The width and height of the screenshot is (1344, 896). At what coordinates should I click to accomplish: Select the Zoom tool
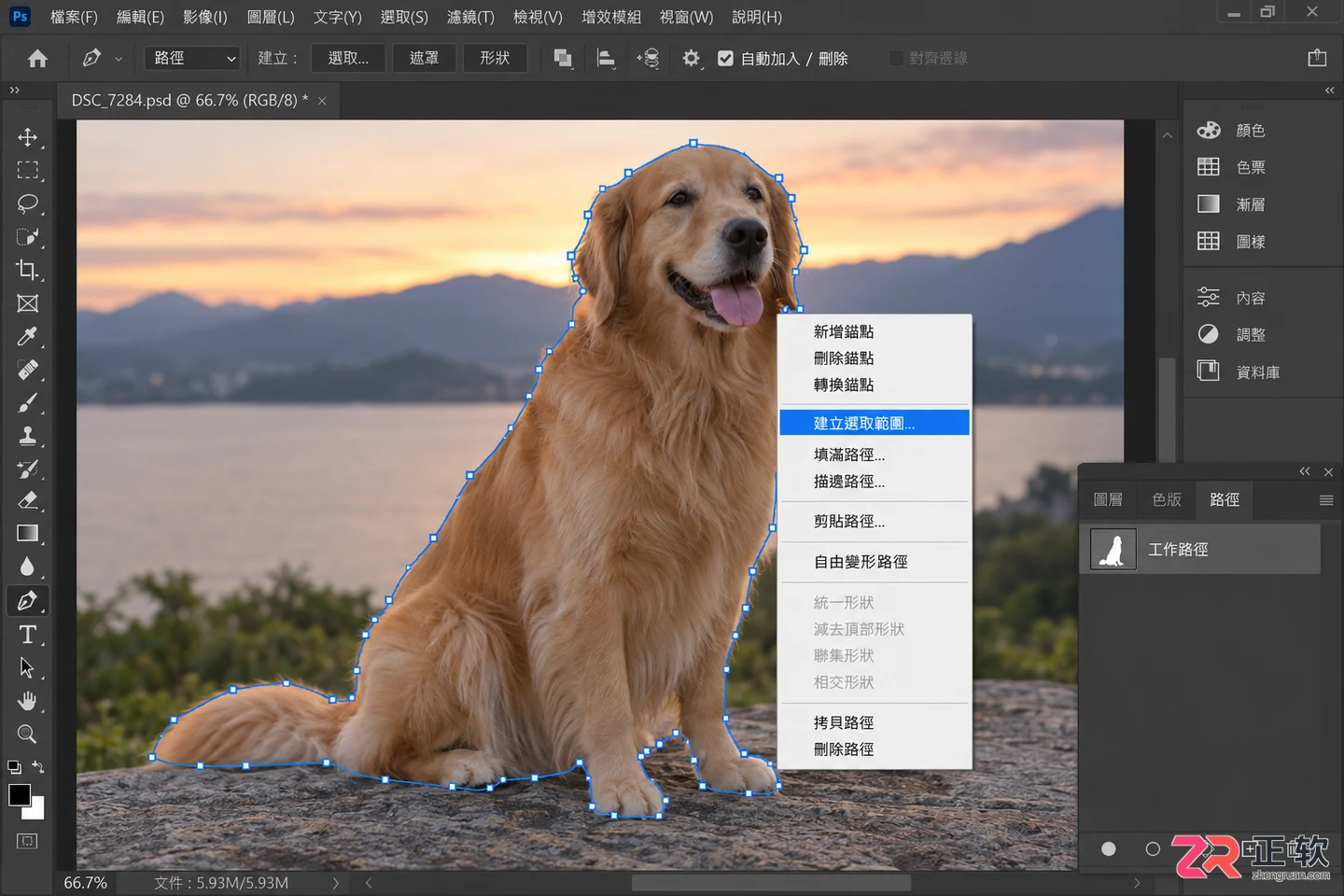[x=27, y=735]
